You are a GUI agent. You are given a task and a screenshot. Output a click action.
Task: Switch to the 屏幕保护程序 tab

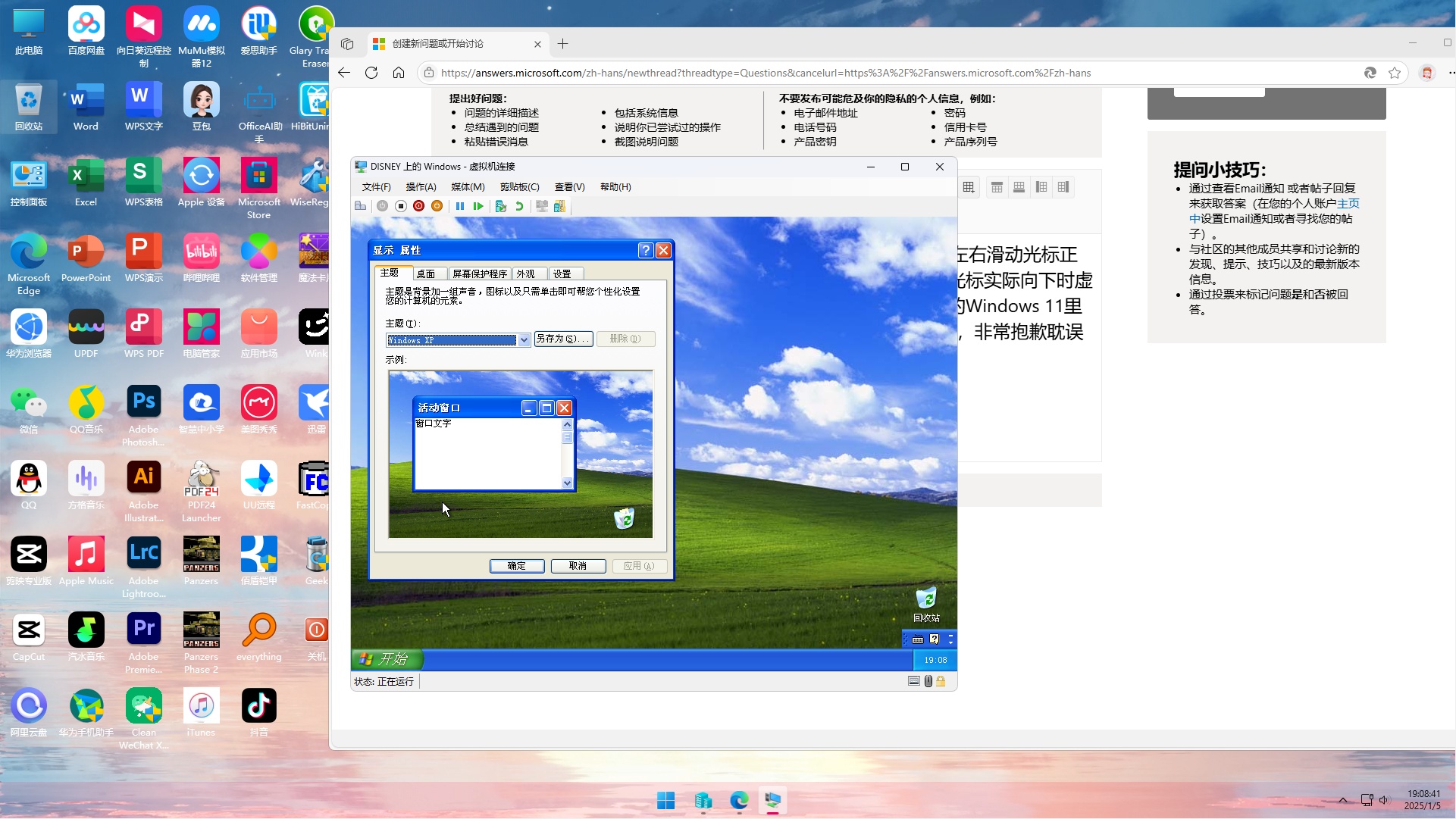coord(480,274)
